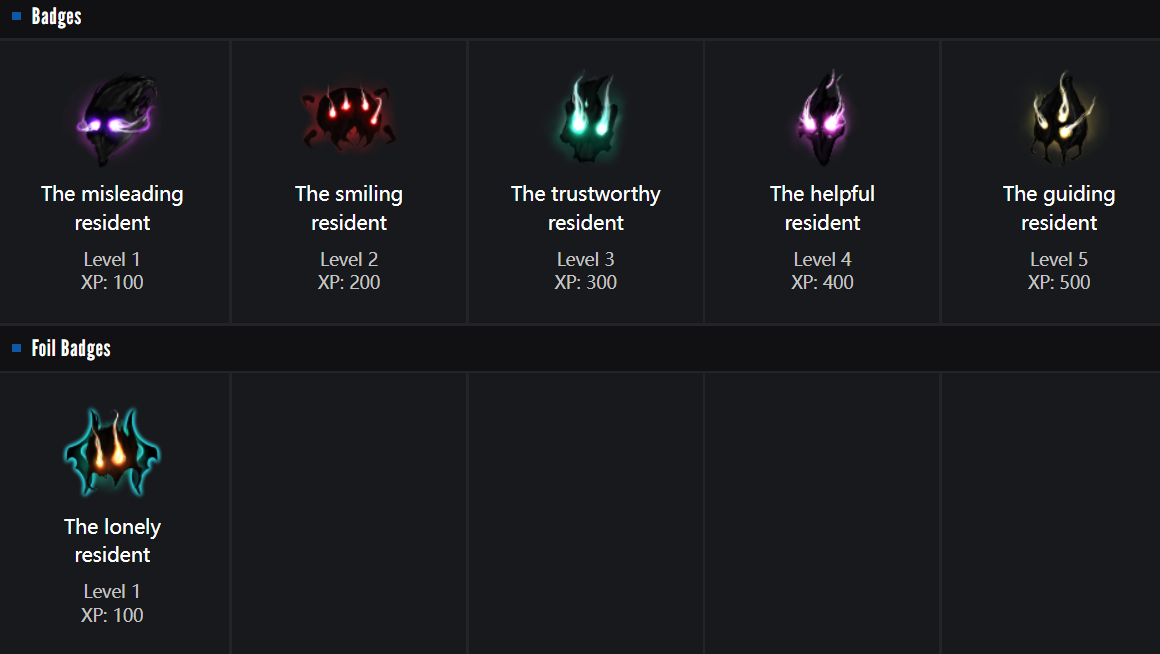Click "The helpful resident" badge name
The image size is (1160, 654).
(822, 208)
